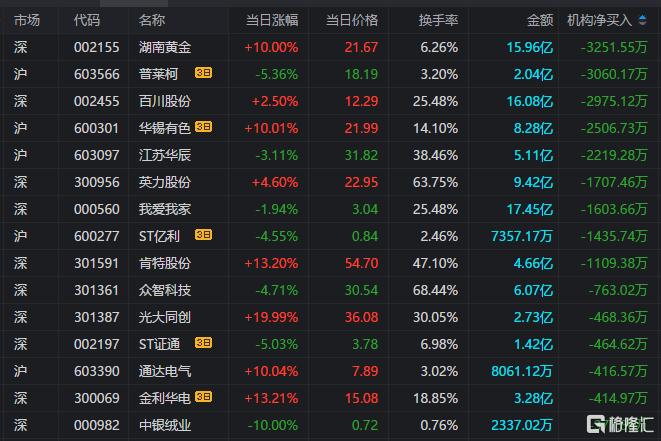Toggle sort arrows on 机构净买入 column

pos(642,20)
